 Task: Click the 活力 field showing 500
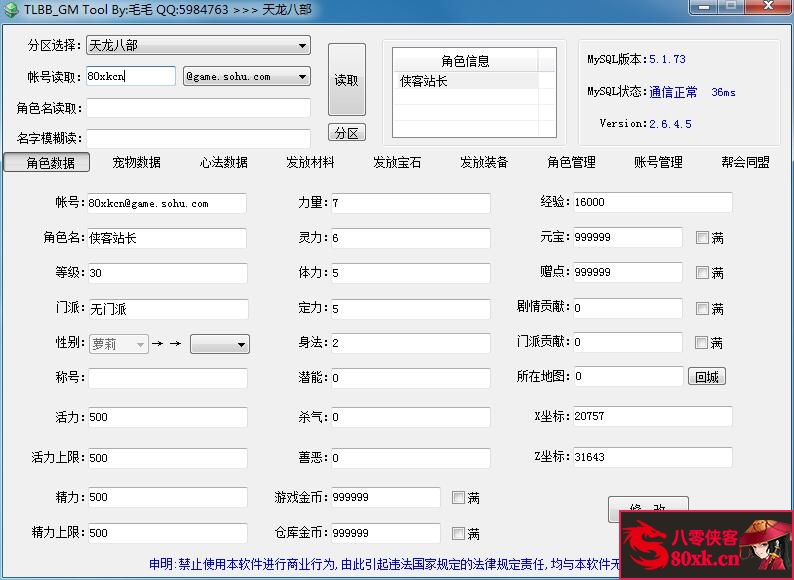168,417
